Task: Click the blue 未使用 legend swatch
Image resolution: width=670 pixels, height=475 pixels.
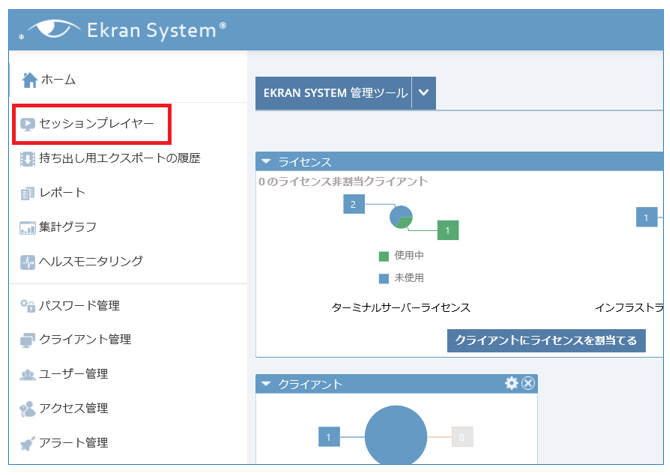Action: [x=384, y=279]
